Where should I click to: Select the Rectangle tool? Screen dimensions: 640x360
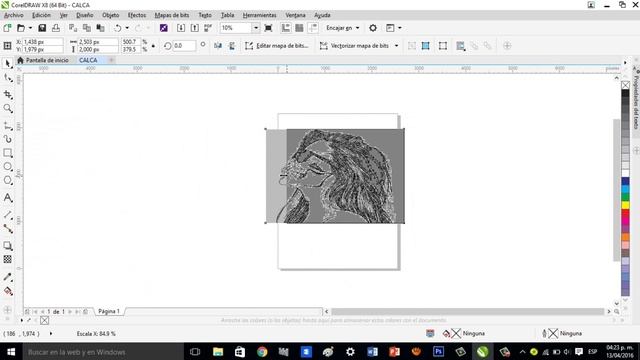click(x=8, y=153)
